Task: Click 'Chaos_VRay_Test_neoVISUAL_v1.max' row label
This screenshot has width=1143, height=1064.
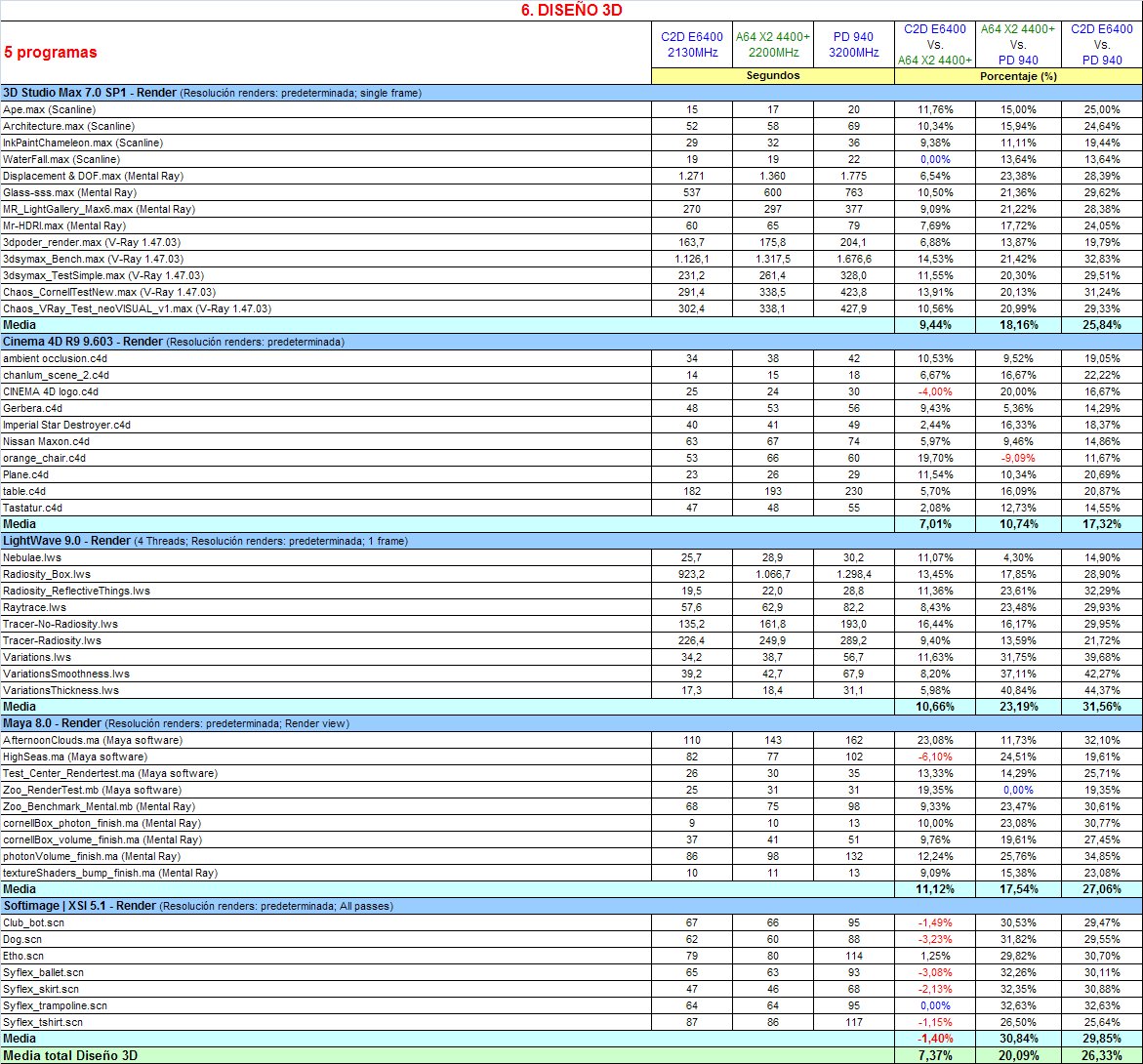Action: tap(137, 309)
